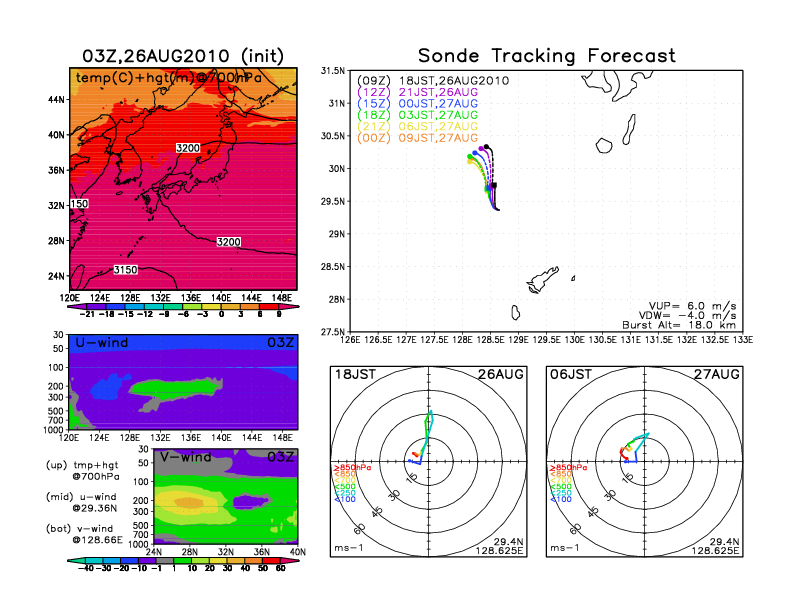Click the ≥850hPa red legend label in 18JST plot

click(x=352, y=468)
